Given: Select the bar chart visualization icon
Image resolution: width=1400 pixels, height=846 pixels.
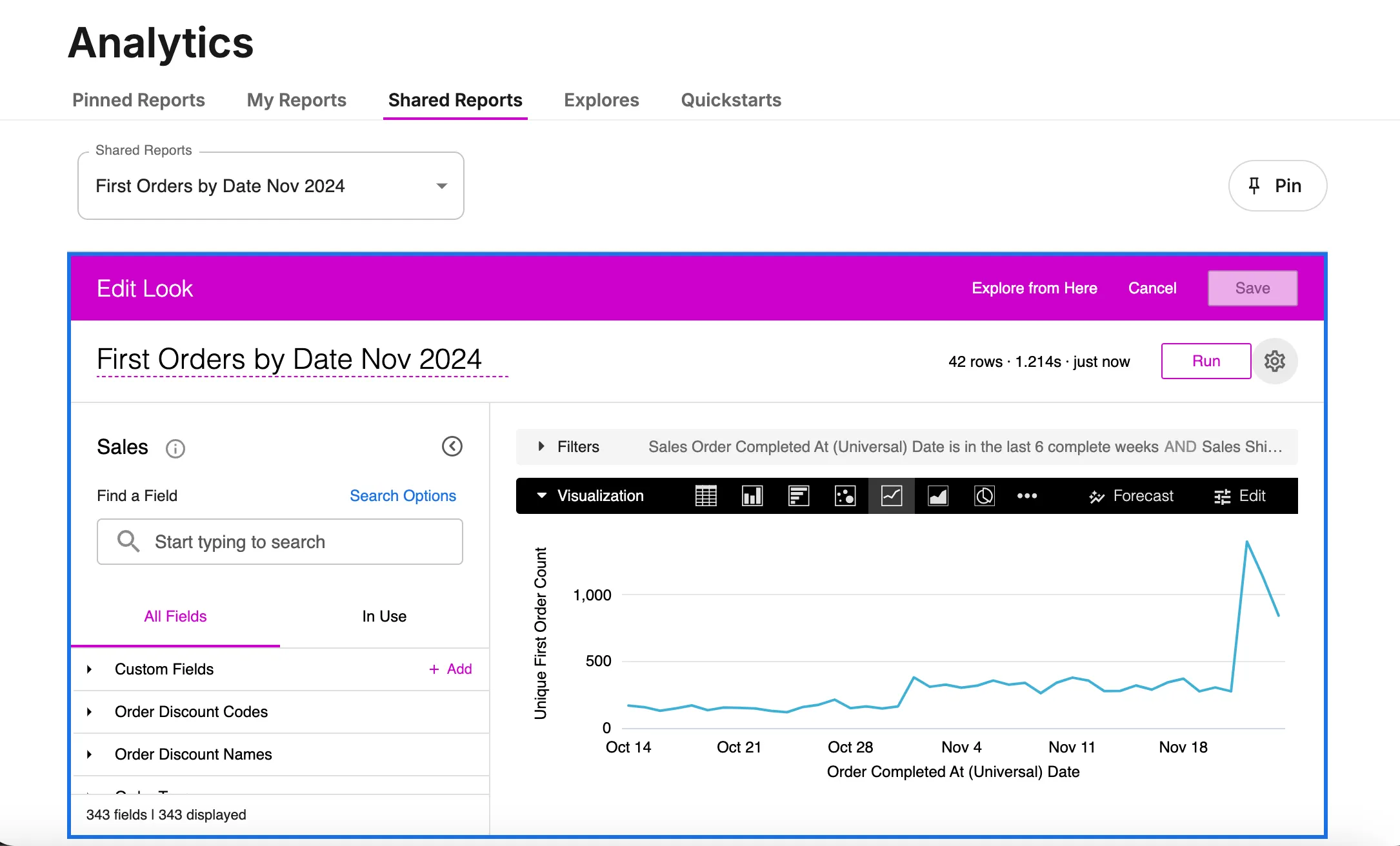Looking at the screenshot, I should (x=799, y=496).
